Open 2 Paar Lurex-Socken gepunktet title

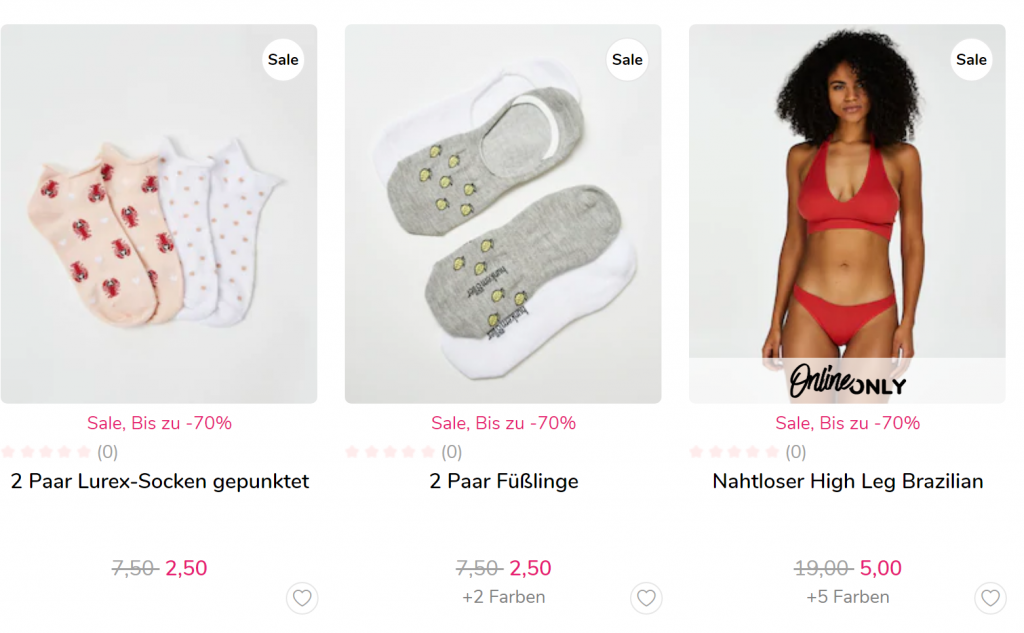click(160, 481)
